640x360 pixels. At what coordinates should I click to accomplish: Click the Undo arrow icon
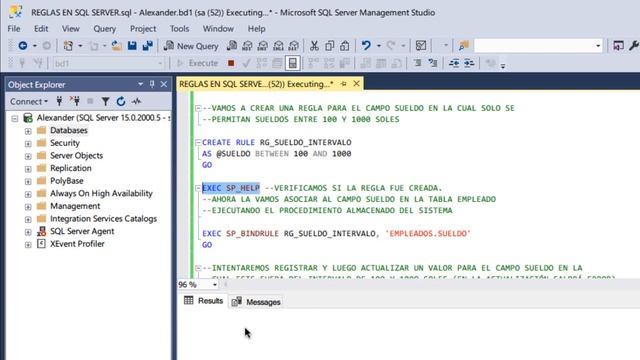[366, 46]
